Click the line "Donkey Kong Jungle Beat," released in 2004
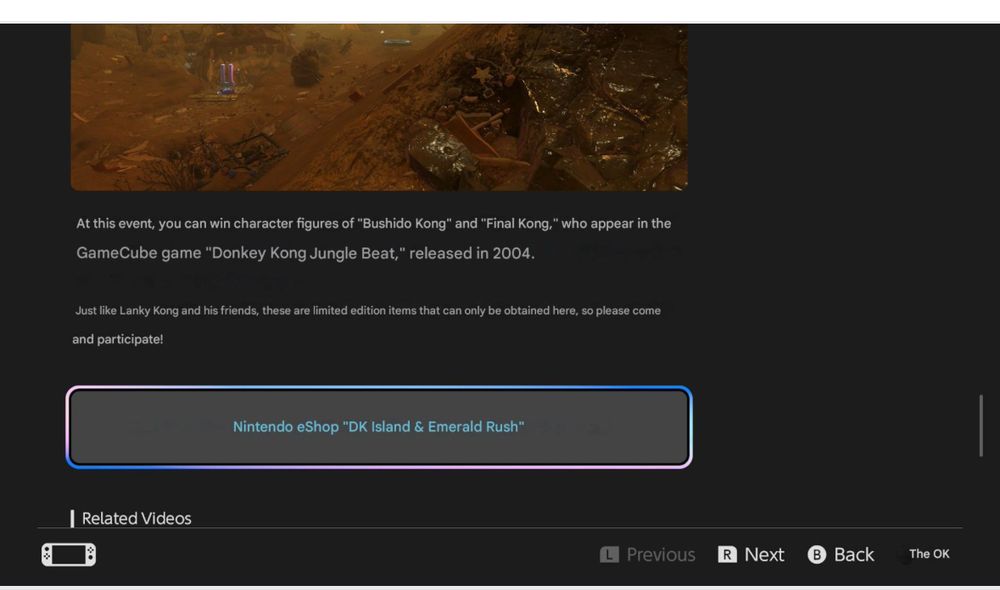This screenshot has height=590, width=1000. pos(305,253)
